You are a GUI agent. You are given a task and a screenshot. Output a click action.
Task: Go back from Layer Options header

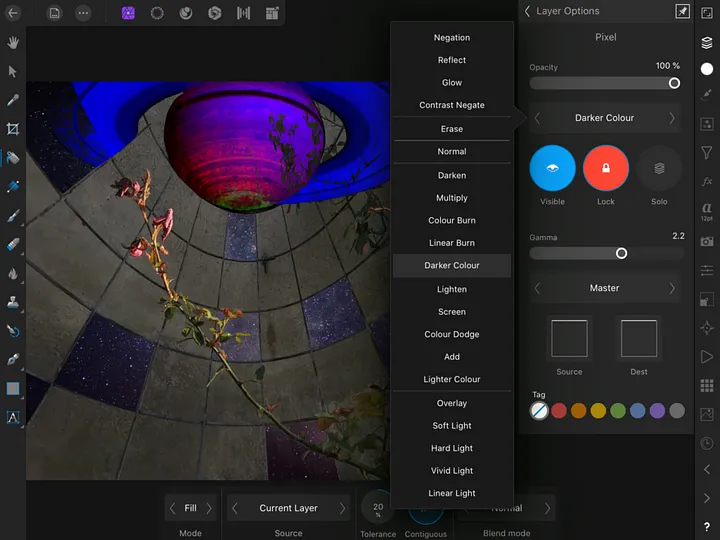[x=528, y=11]
